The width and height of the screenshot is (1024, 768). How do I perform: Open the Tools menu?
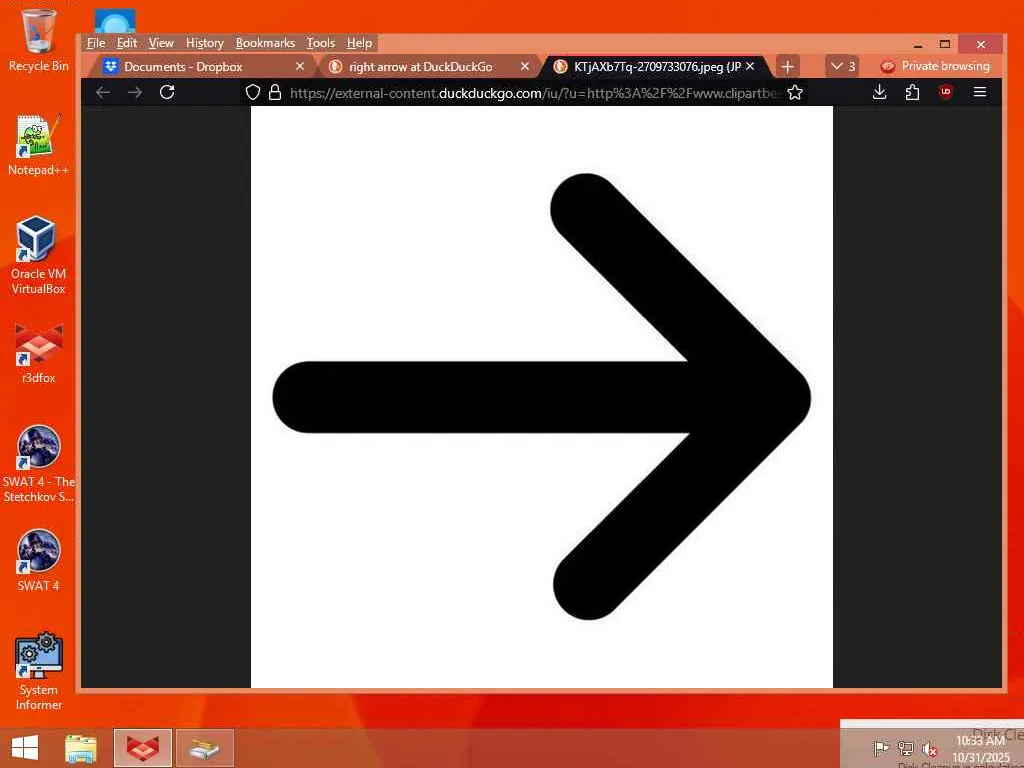coord(321,43)
